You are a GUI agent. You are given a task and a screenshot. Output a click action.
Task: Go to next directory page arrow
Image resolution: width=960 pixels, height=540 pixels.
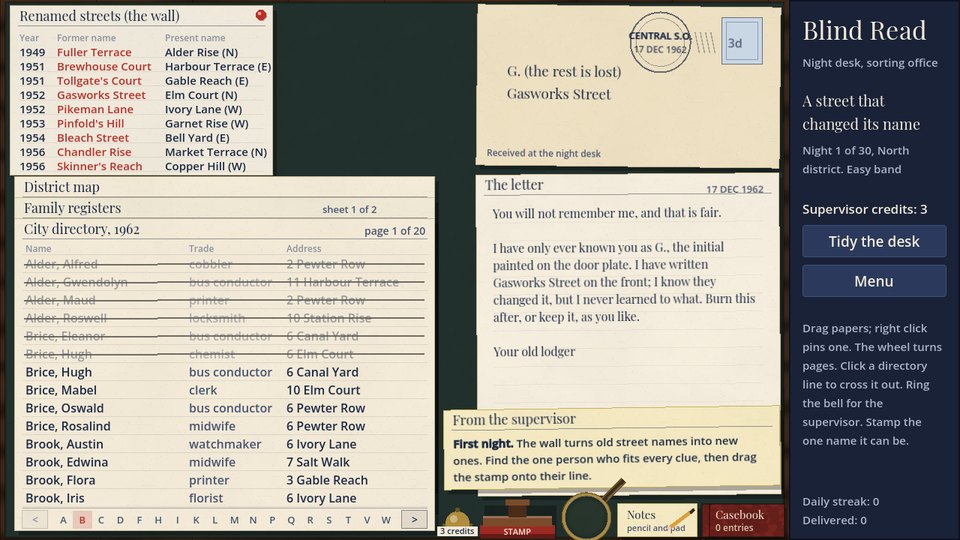pyautogui.click(x=414, y=519)
